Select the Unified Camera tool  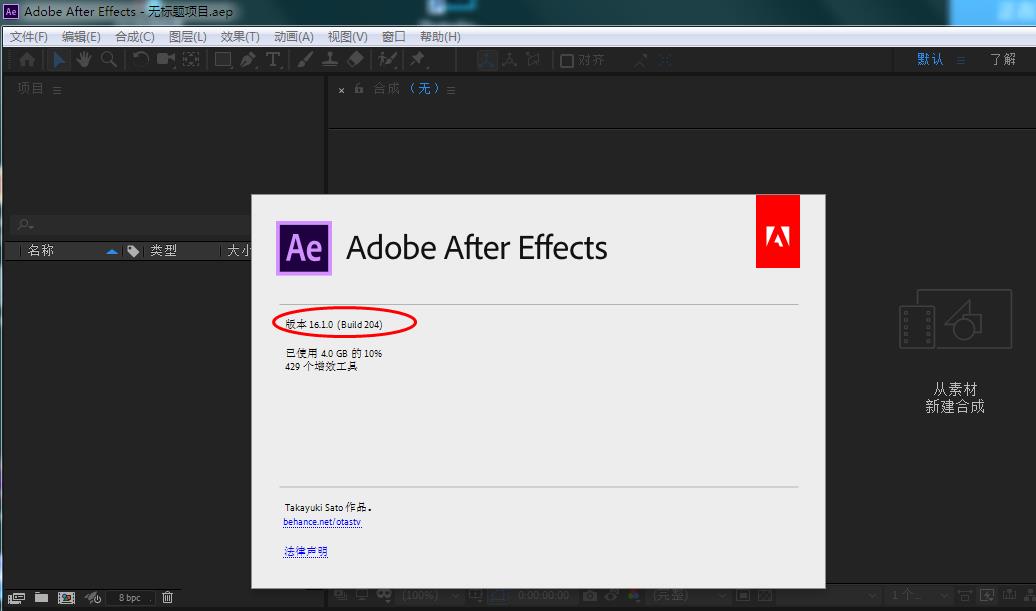click(x=166, y=60)
